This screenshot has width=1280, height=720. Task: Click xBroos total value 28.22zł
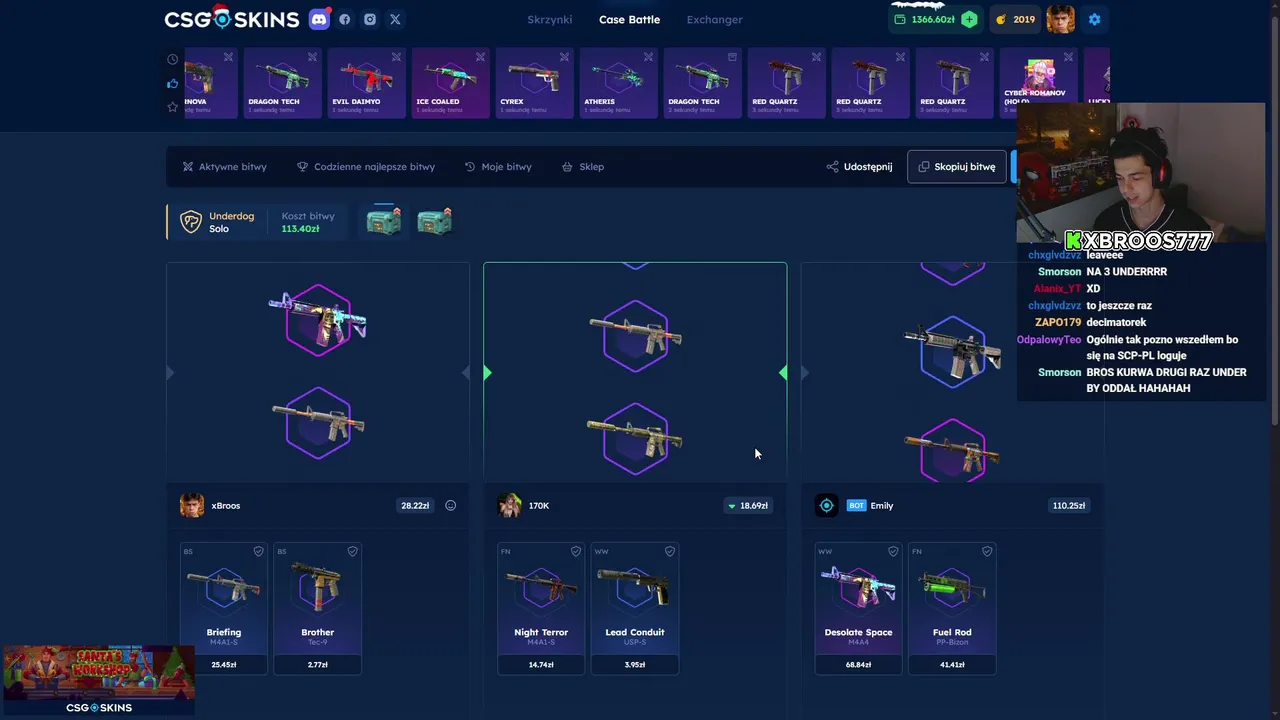pyautogui.click(x=415, y=505)
